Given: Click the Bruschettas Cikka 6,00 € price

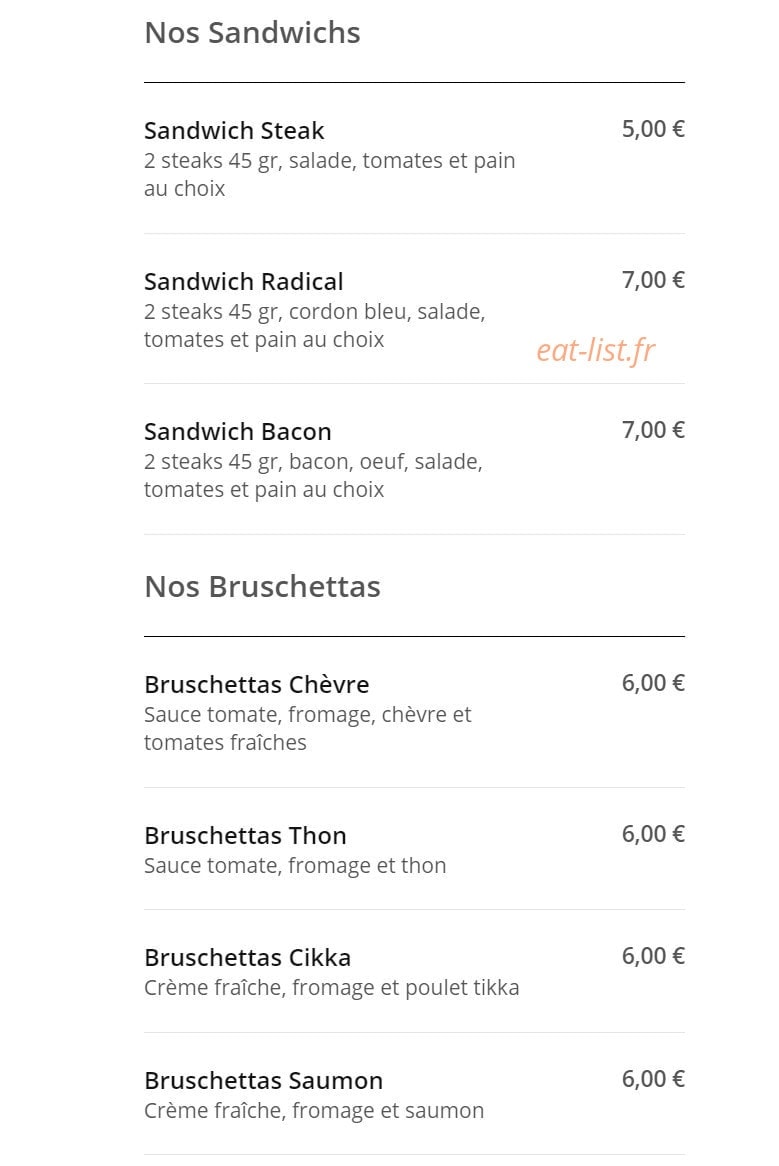Looking at the screenshot, I should point(653,956).
